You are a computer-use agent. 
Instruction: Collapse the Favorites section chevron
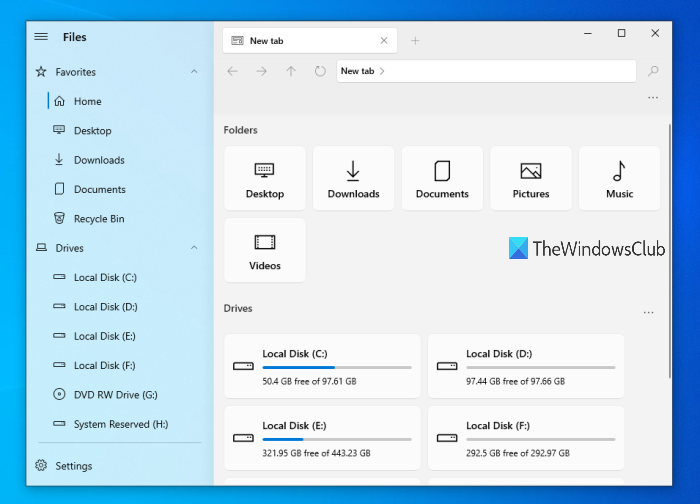click(194, 72)
